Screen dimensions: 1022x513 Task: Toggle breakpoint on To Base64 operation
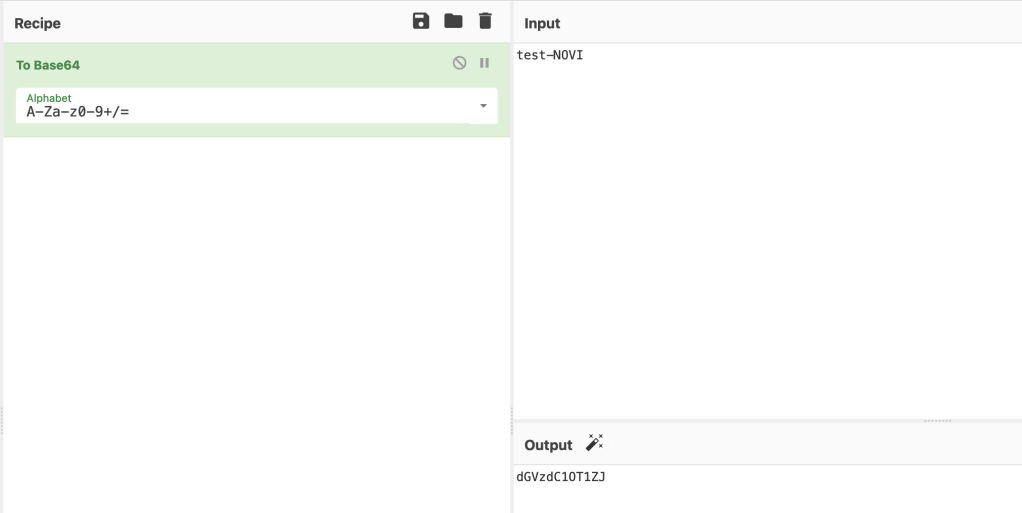[484, 63]
